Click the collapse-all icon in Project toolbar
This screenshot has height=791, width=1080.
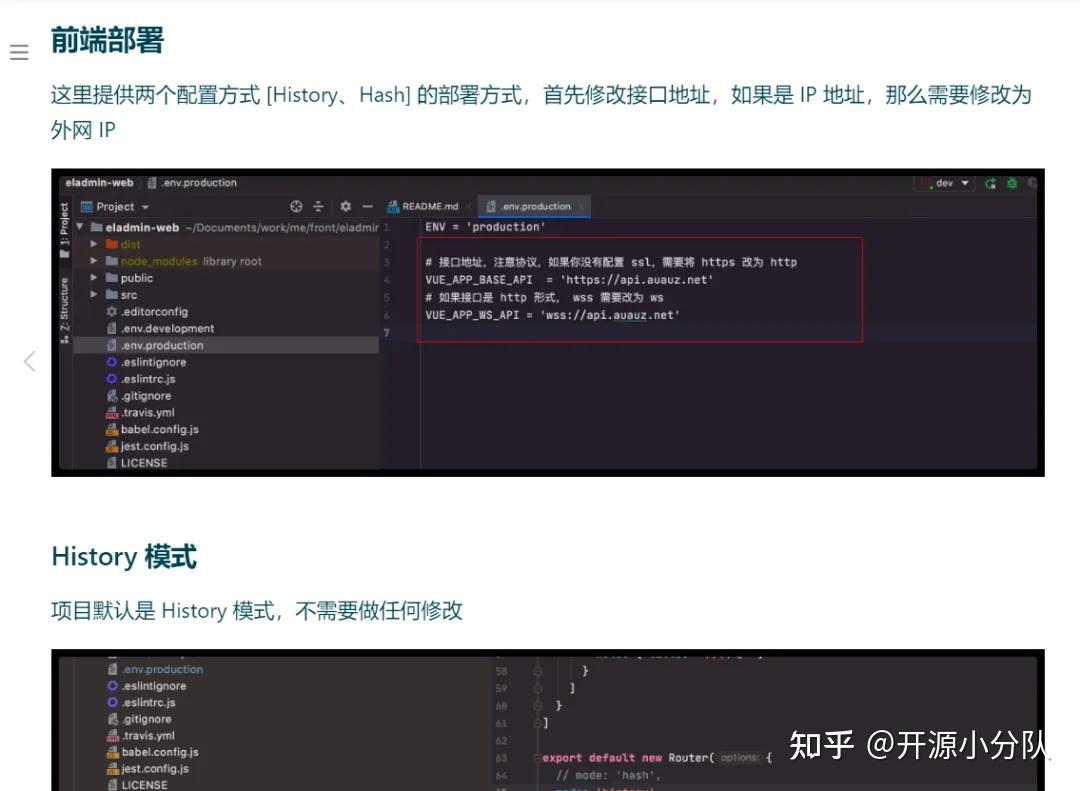[318, 206]
